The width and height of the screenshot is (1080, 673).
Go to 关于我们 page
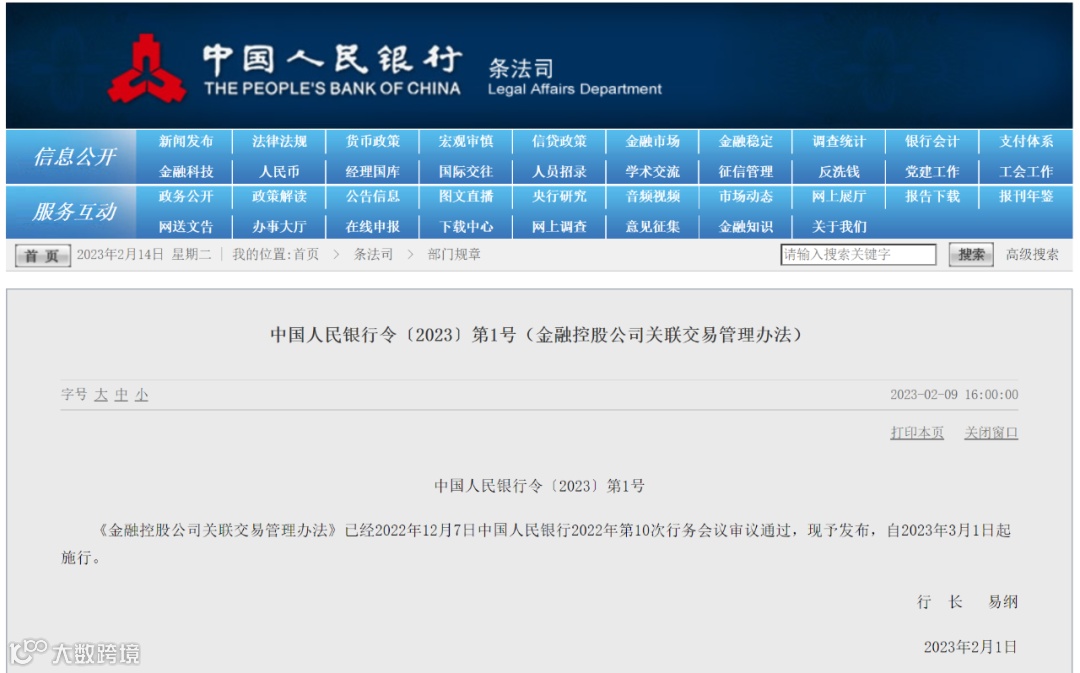839,227
